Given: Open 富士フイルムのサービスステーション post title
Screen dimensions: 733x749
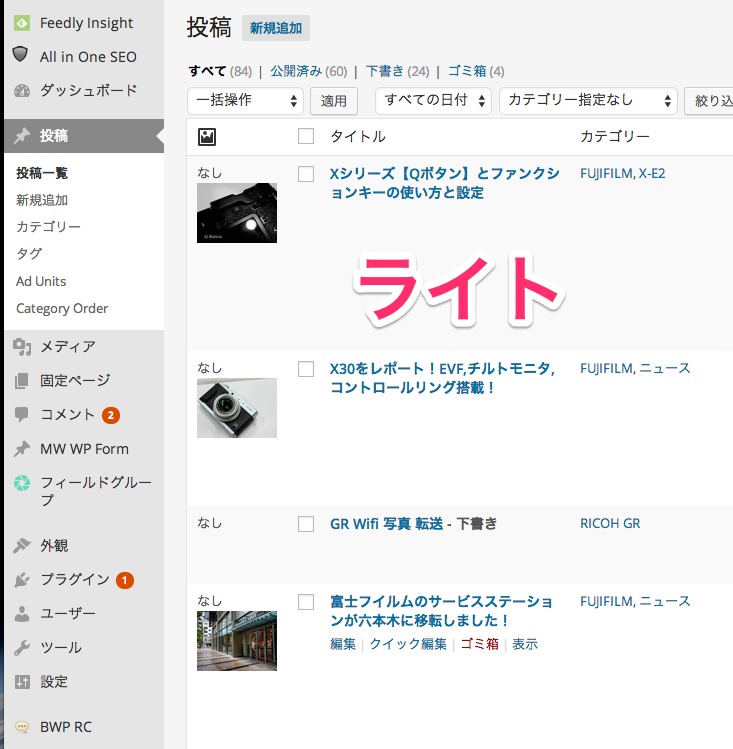Looking at the screenshot, I should tap(441, 610).
